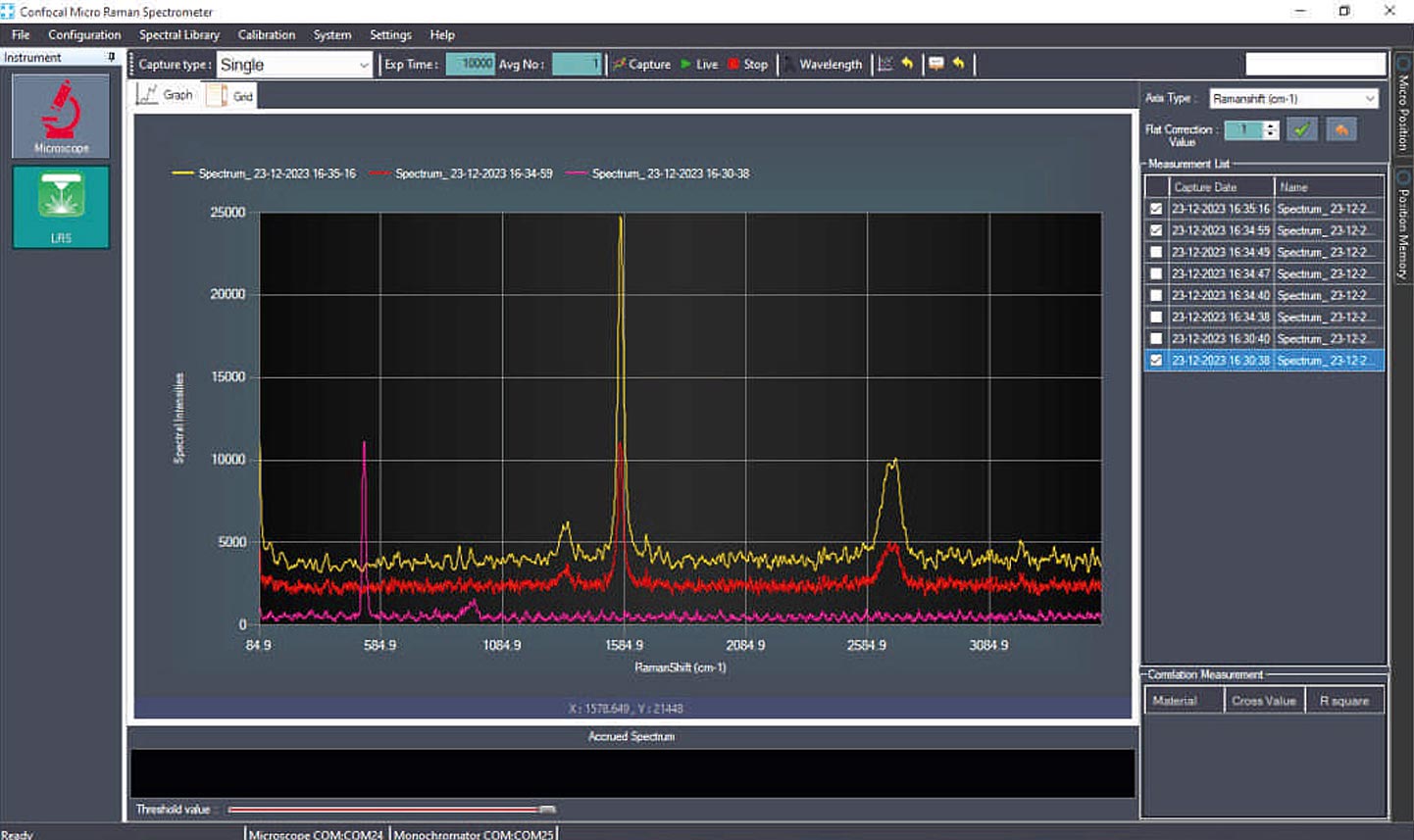Screen dimensions: 1414x840
Task: Open the Capture type dropdown
Action: point(294,65)
